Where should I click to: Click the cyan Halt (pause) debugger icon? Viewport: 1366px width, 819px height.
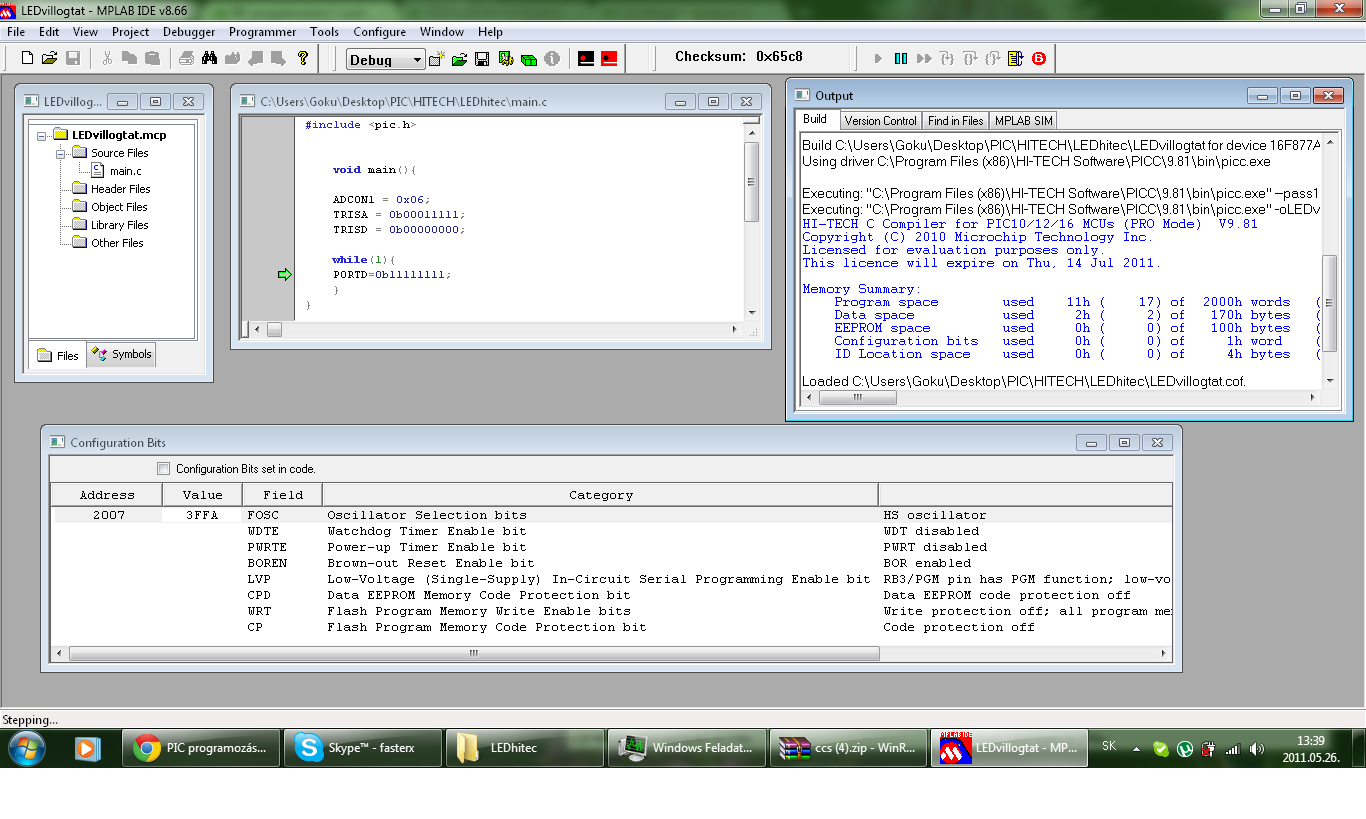[901, 59]
